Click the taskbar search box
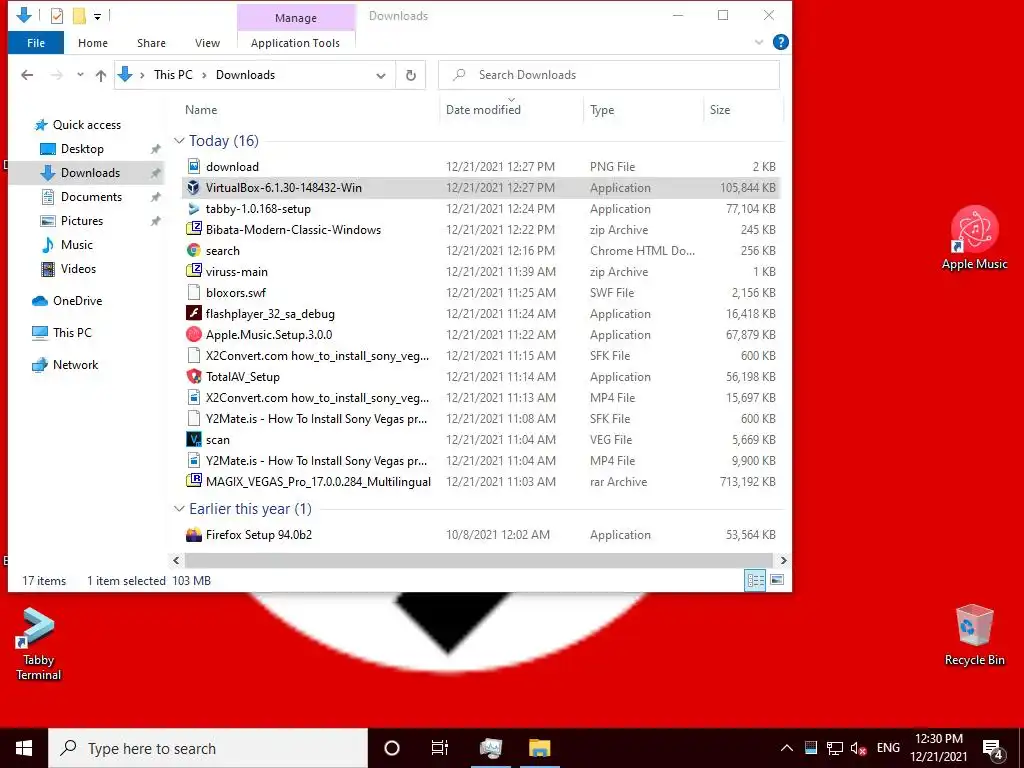This screenshot has height=768, width=1024. (x=208, y=748)
